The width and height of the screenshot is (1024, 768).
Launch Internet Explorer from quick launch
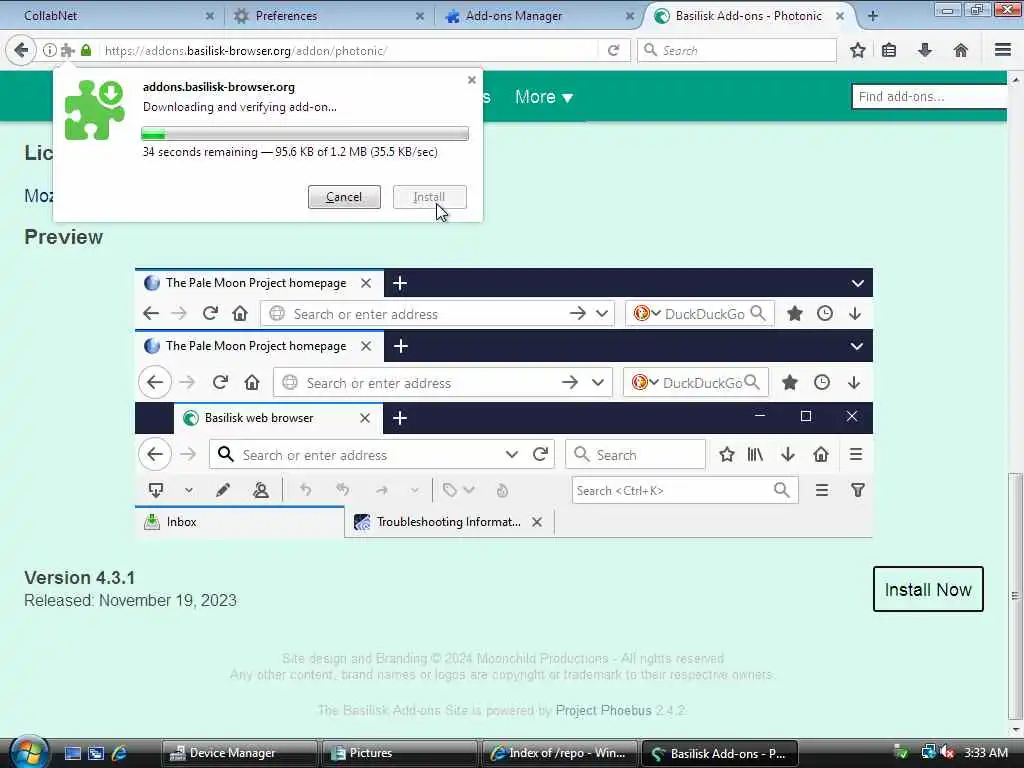click(119, 753)
